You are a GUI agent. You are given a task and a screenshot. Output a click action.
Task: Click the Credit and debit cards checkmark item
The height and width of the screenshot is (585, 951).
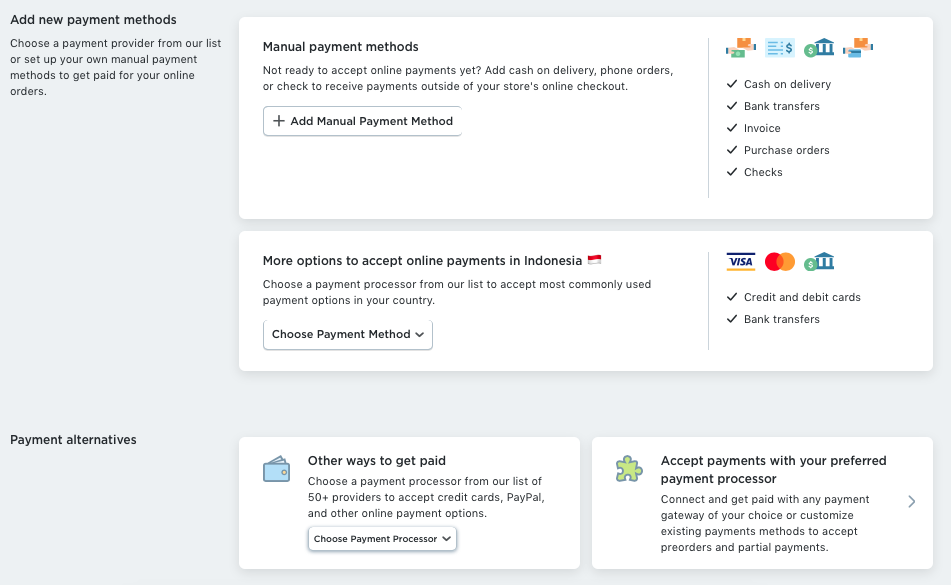(x=801, y=297)
